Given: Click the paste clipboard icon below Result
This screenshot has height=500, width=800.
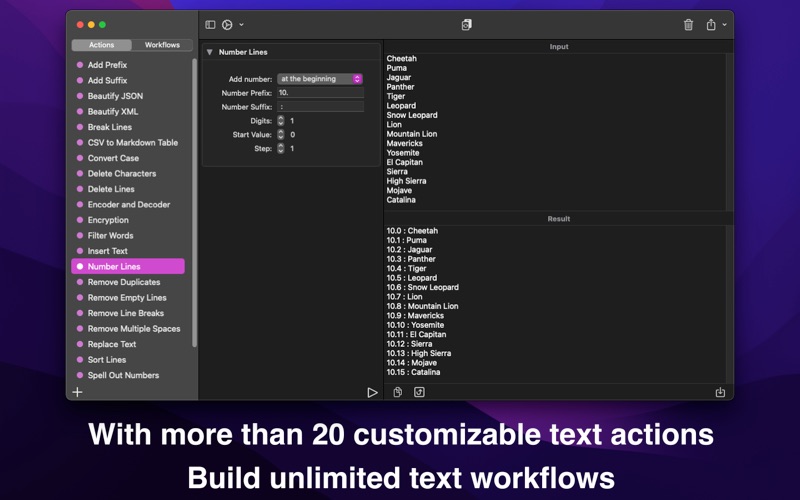Looking at the screenshot, I should click(x=398, y=392).
